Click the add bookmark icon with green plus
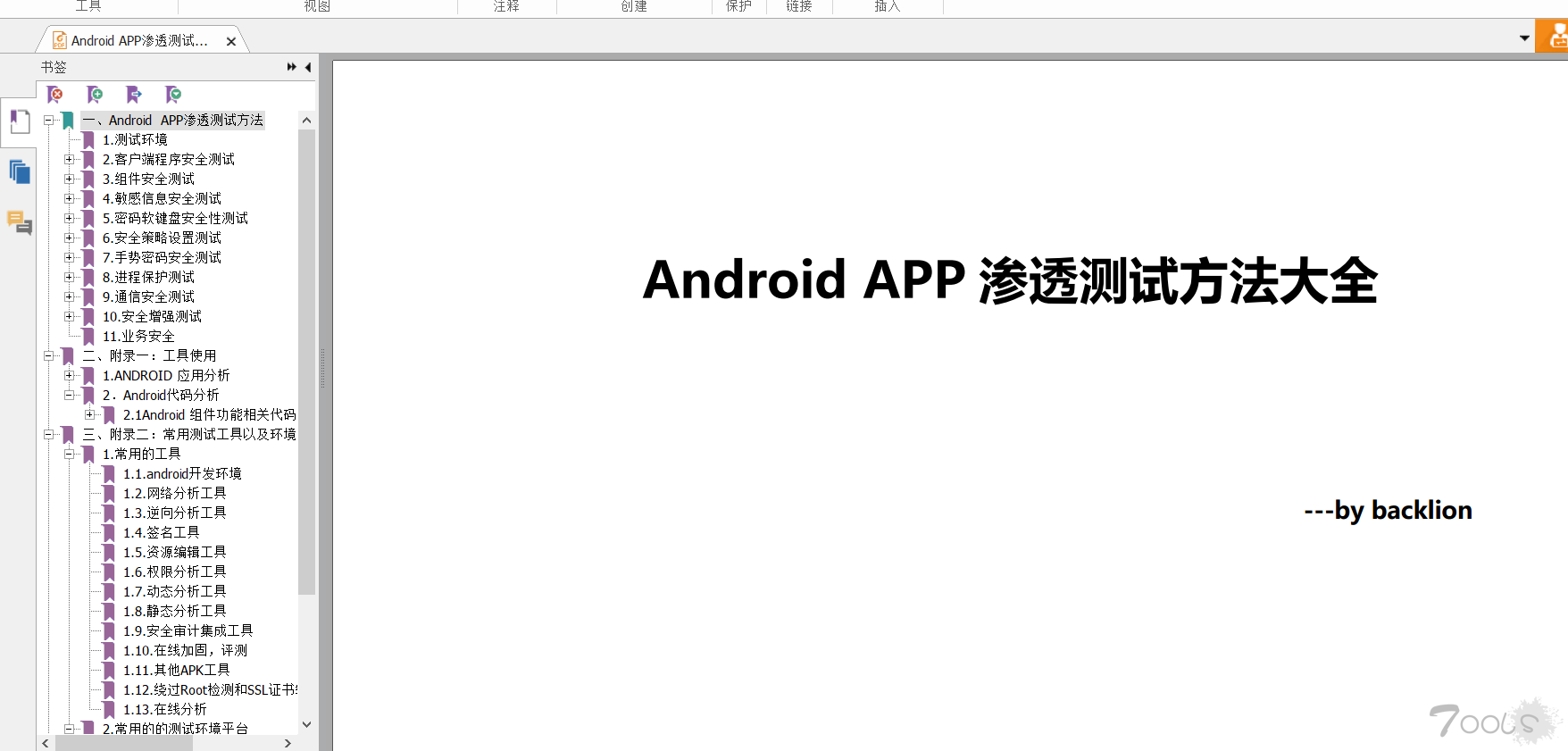 94,94
